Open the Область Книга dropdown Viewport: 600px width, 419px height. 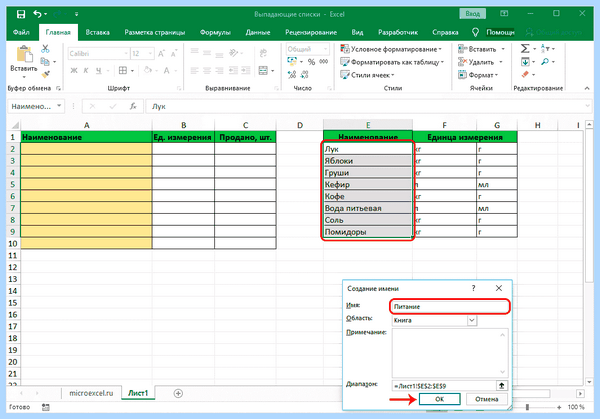pos(472,320)
